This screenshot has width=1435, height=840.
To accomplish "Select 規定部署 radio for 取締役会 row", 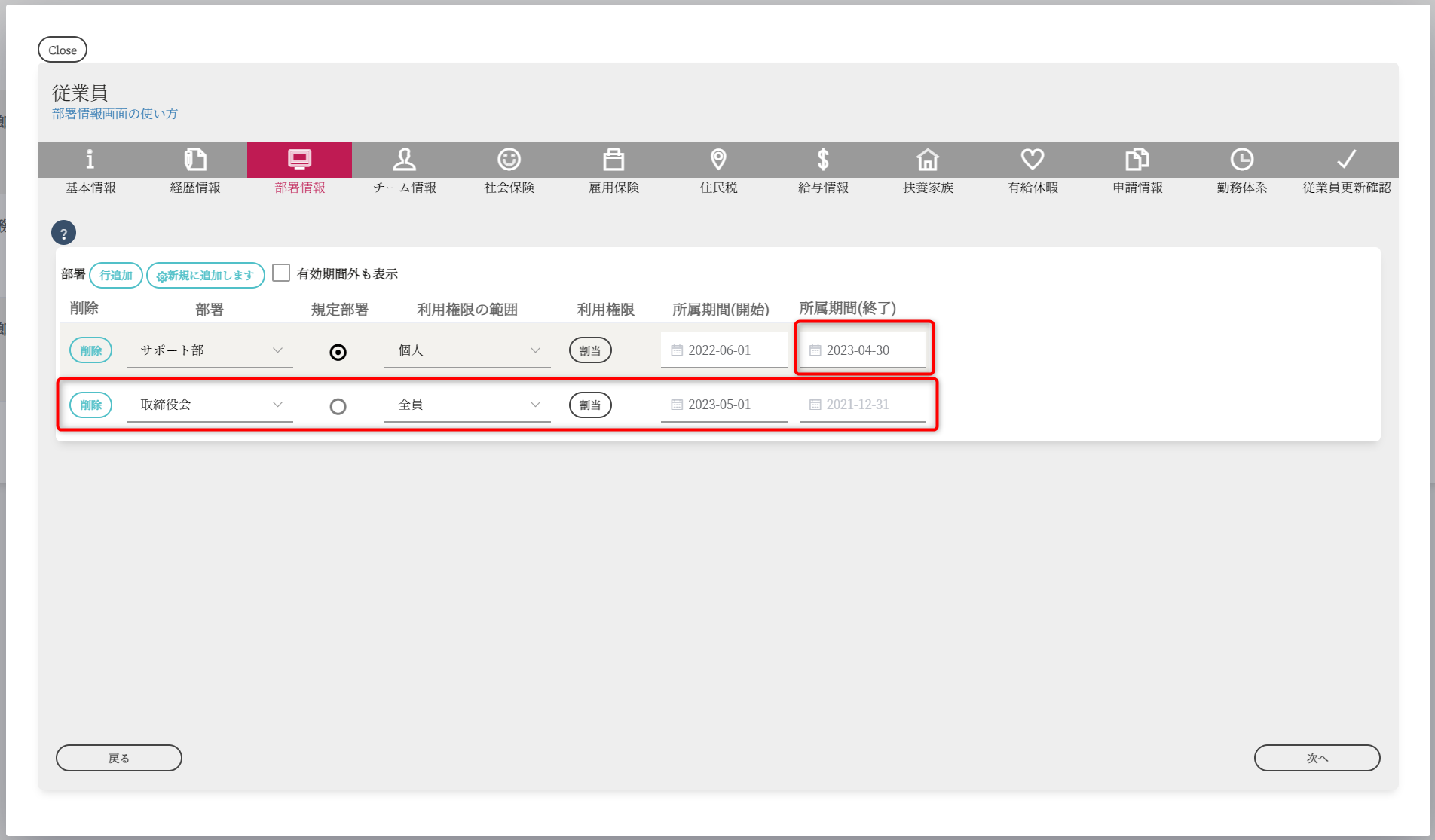I will (338, 407).
